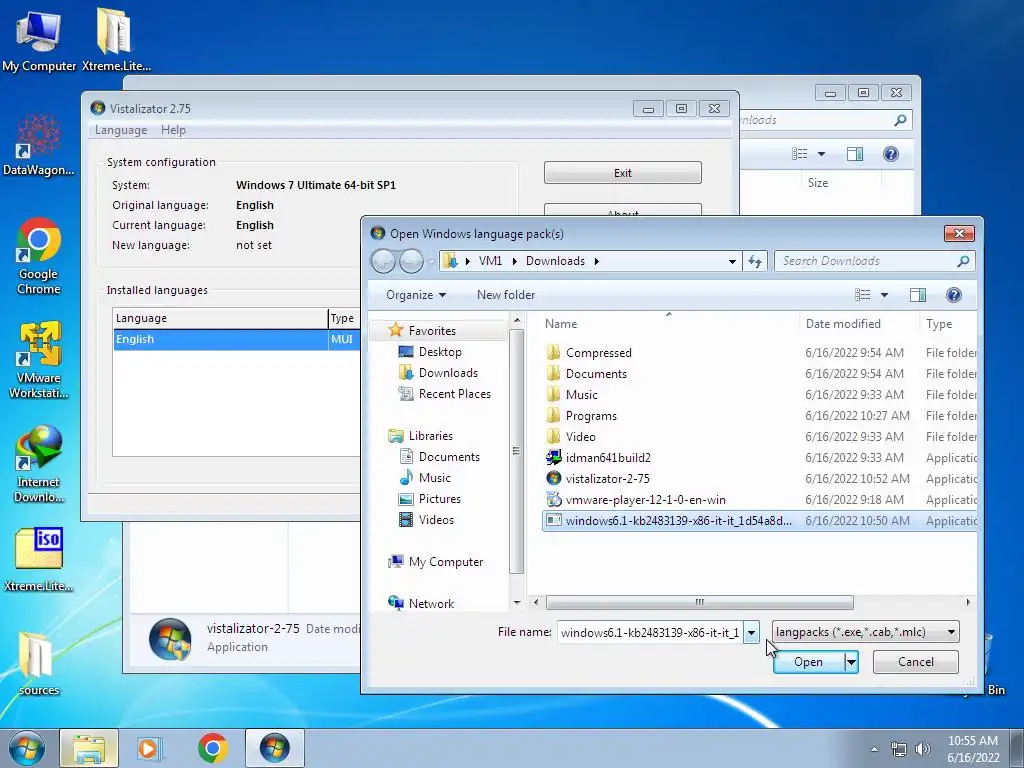Select the windows6.1-kb2483139 language pack file
Viewport: 1024px width, 768px height.
pyautogui.click(x=760, y=520)
